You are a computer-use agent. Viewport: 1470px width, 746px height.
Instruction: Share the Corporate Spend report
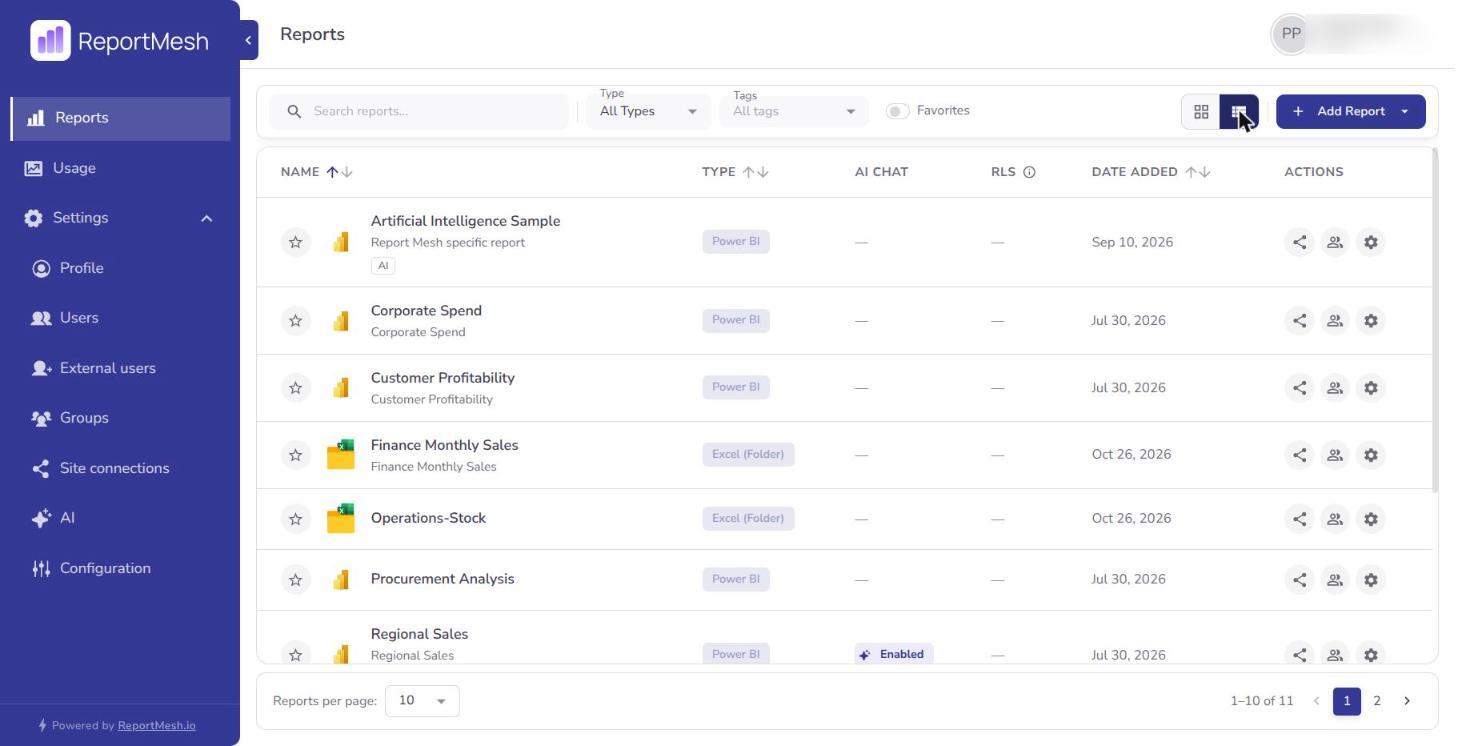coord(1299,321)
